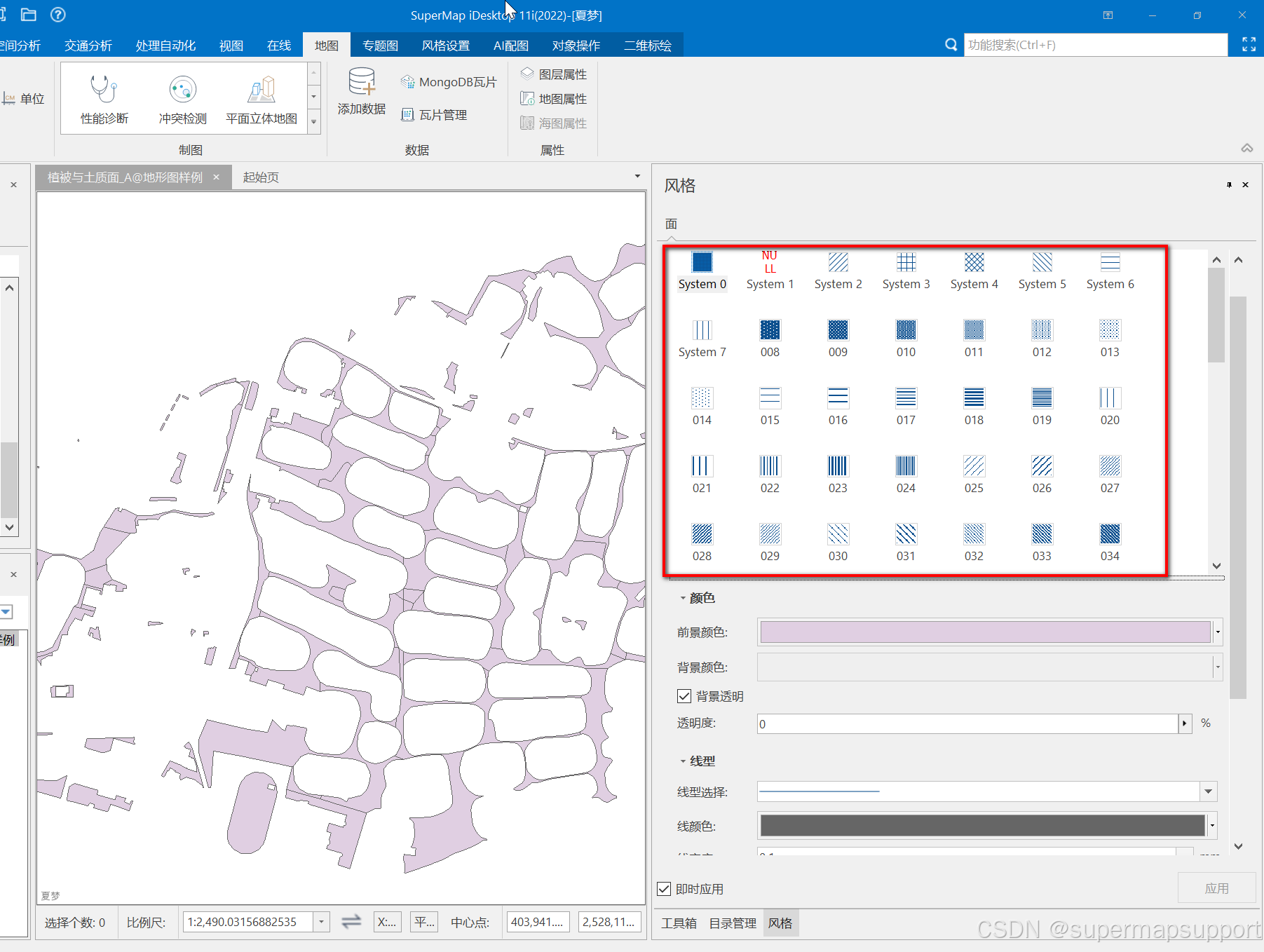The image size is (1264, 952).
Task: Click the swap arrows icon in status bar
Action: coord(351,921)
